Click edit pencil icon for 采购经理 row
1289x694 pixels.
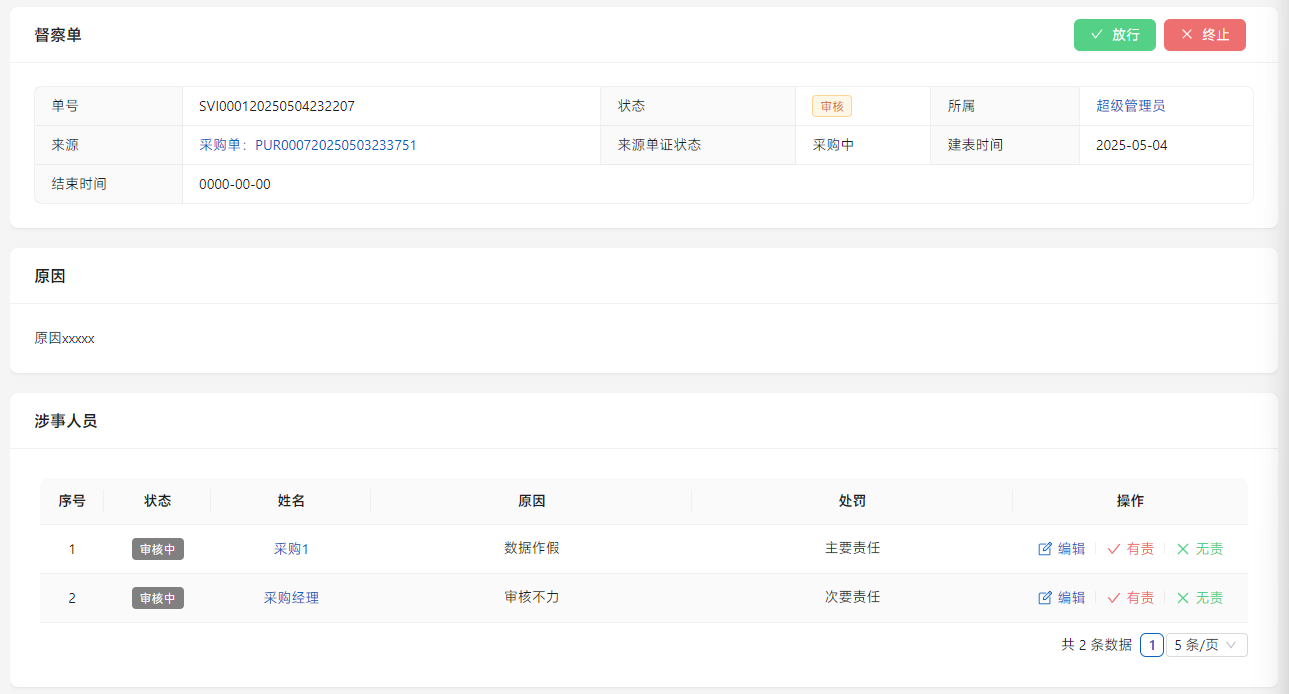1046,598
